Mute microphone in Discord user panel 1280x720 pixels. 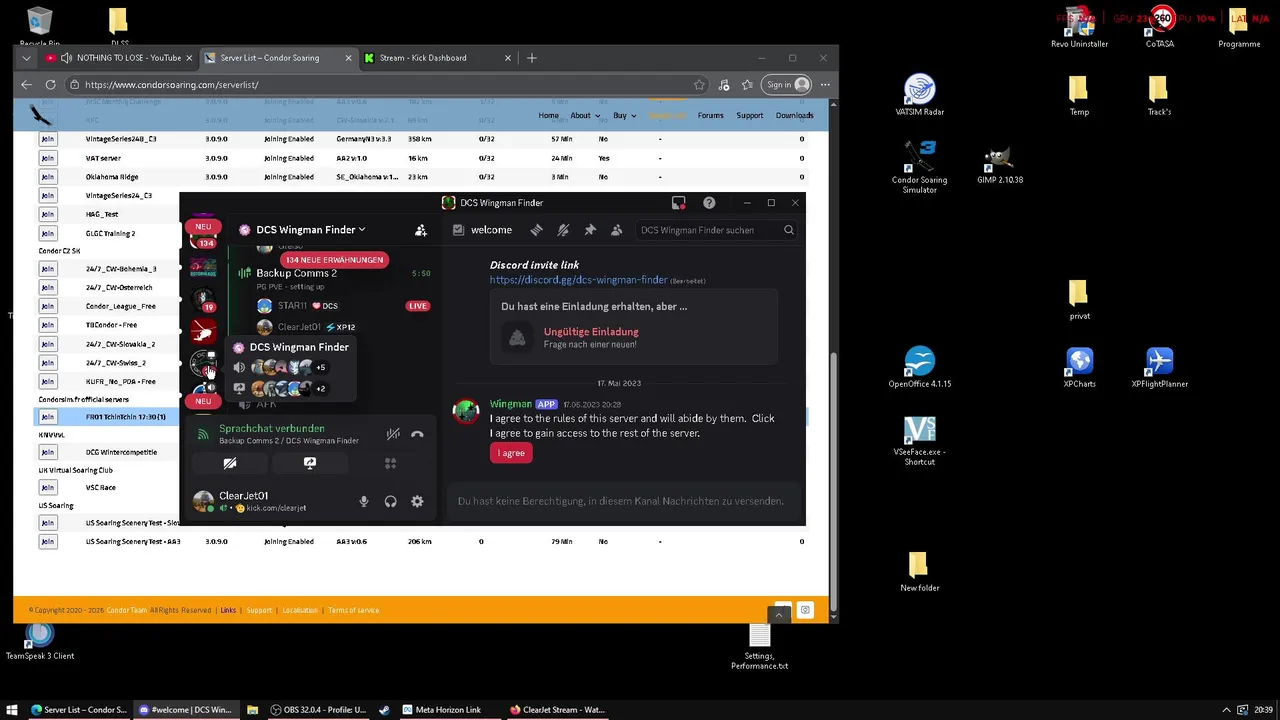pyautogui.click(x=364, y=501)
